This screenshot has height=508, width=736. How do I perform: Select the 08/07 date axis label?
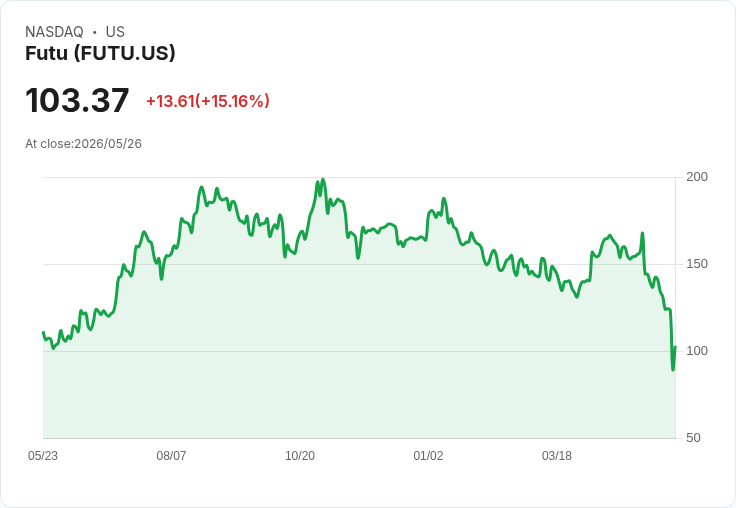pos(171,456)
